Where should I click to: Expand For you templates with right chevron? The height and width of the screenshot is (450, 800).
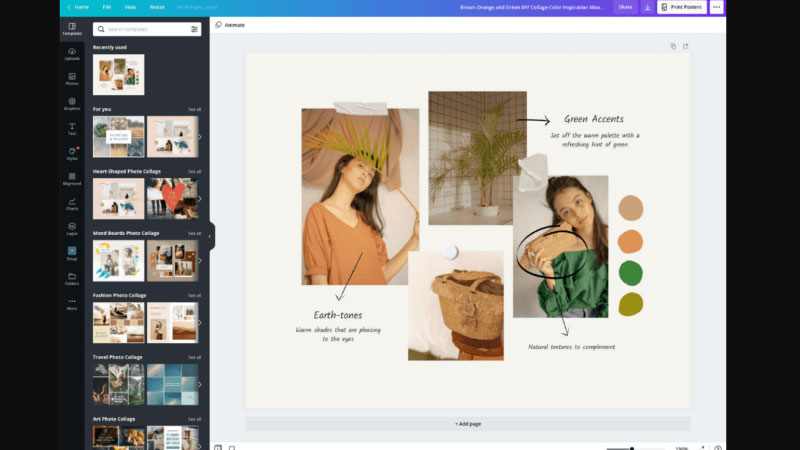point(199,137)
